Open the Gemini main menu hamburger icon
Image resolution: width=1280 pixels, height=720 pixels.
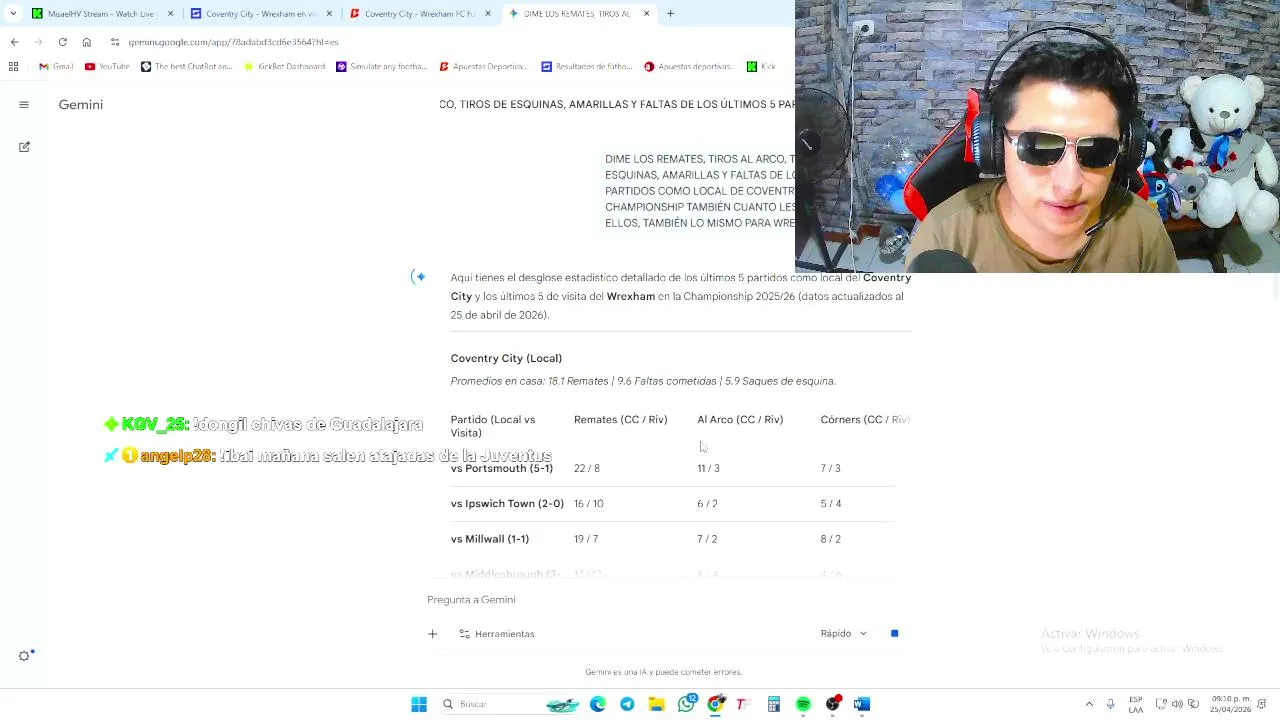(24, 104)
